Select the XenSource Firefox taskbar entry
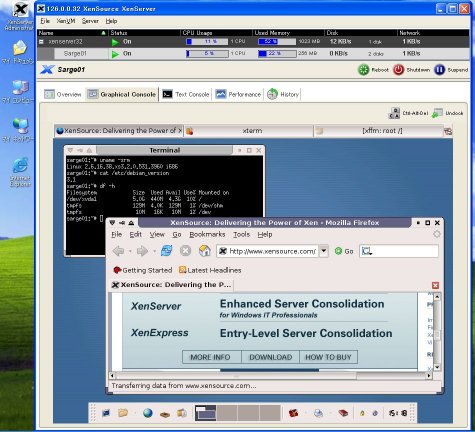This screenshot has height=432, width=475. pos(119,131)
